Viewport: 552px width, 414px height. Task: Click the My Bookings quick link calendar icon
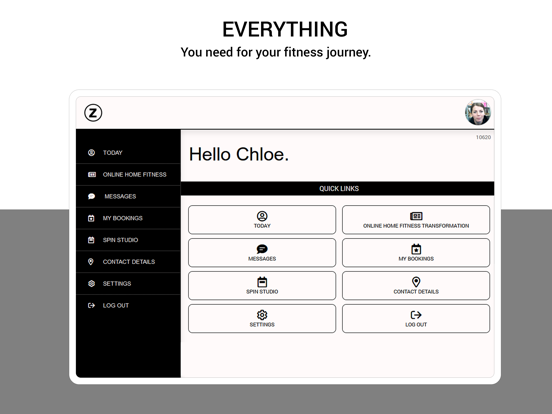click(416, 249)
